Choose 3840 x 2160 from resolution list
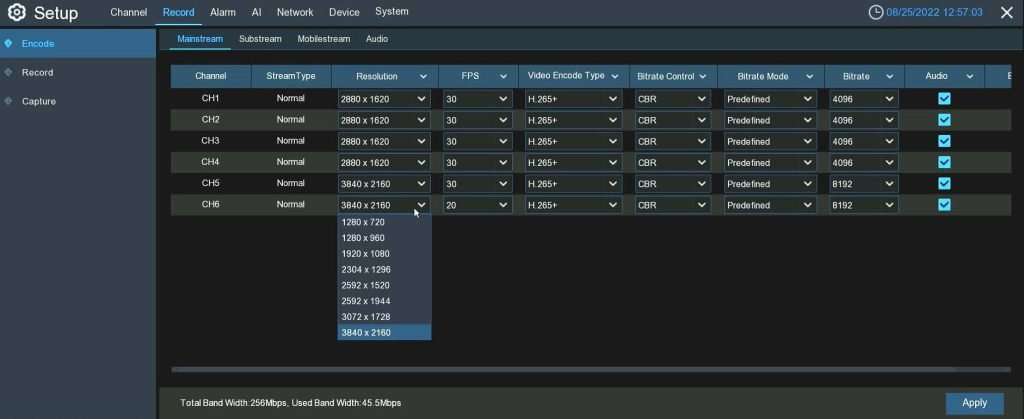 [x=384, y=332]
